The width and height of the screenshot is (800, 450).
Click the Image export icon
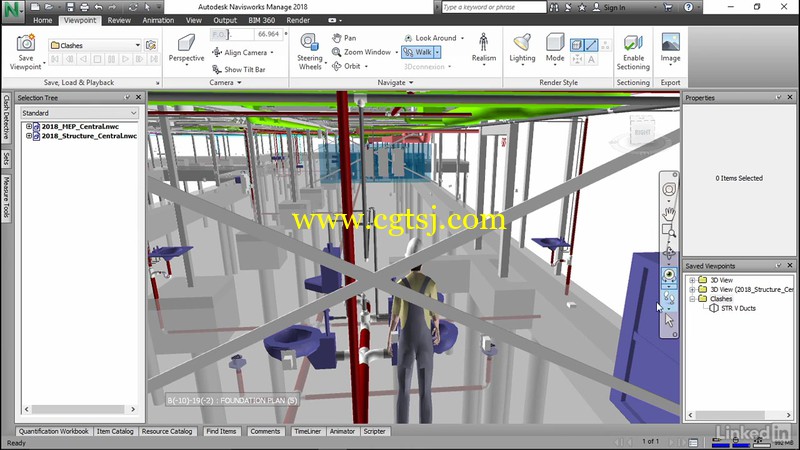pos(670,43)
